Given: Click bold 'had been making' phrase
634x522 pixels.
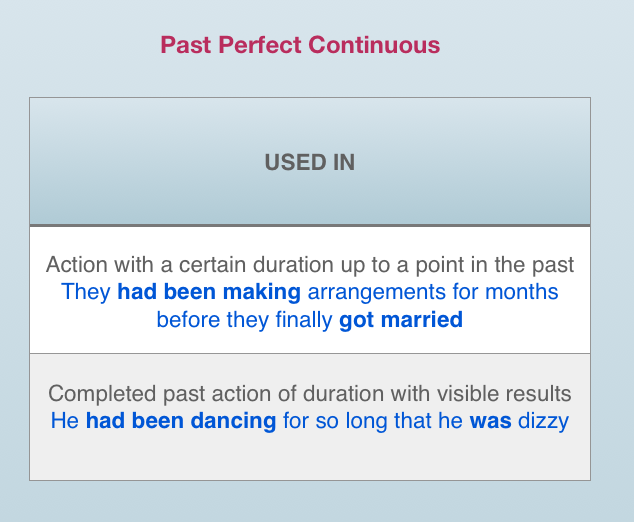Looking at the screenshot, I should 209,292.
